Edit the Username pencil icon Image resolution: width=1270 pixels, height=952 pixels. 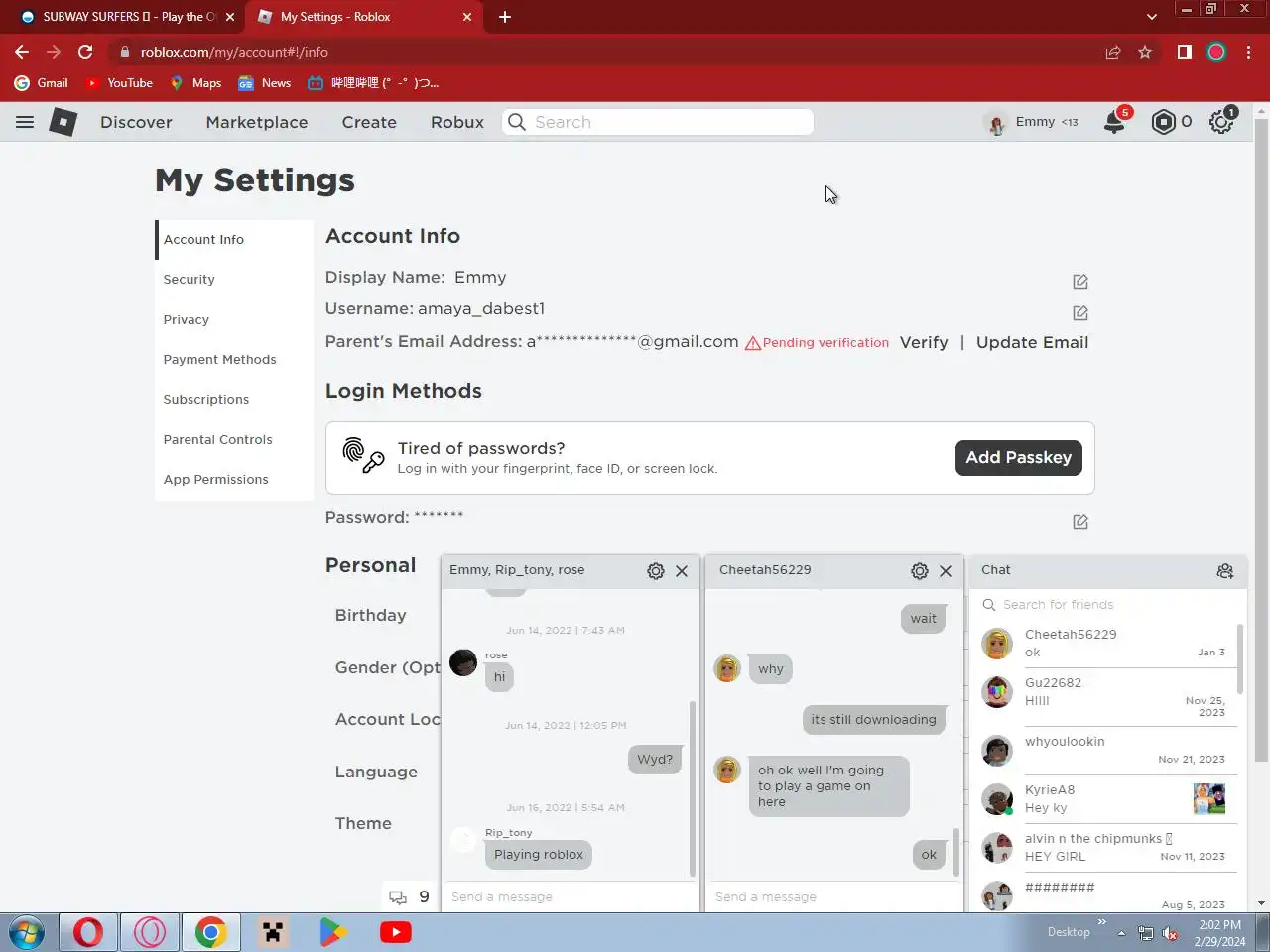click(x=1080, y=313)
